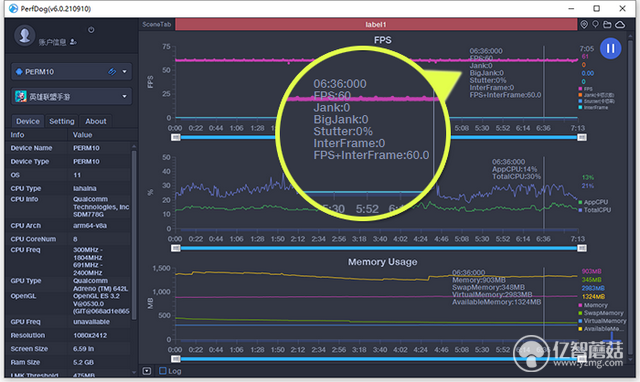Select the CPU Type lahaina value
Screen dimensions: 640x382
(85, 188)
